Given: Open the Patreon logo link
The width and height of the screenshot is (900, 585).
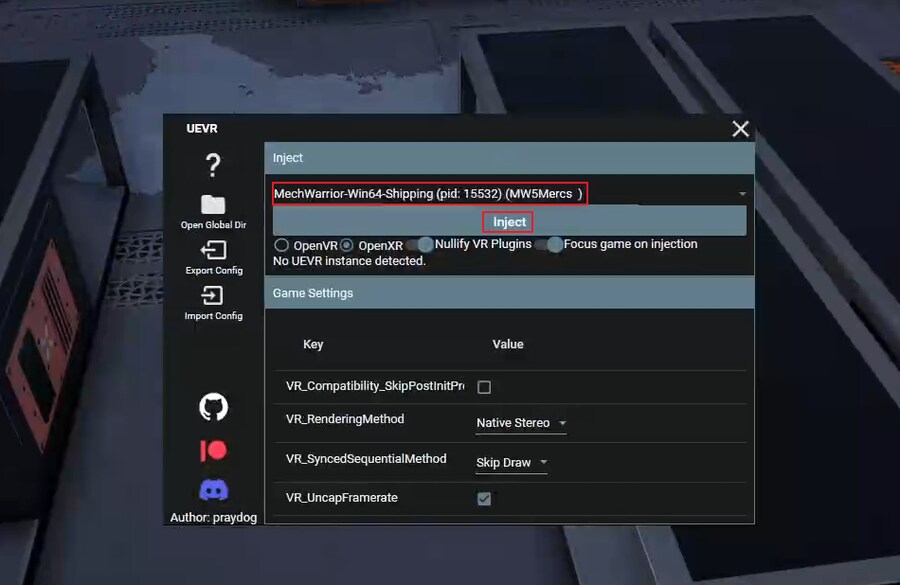Looking at the screenshot, I should [213, 451].
